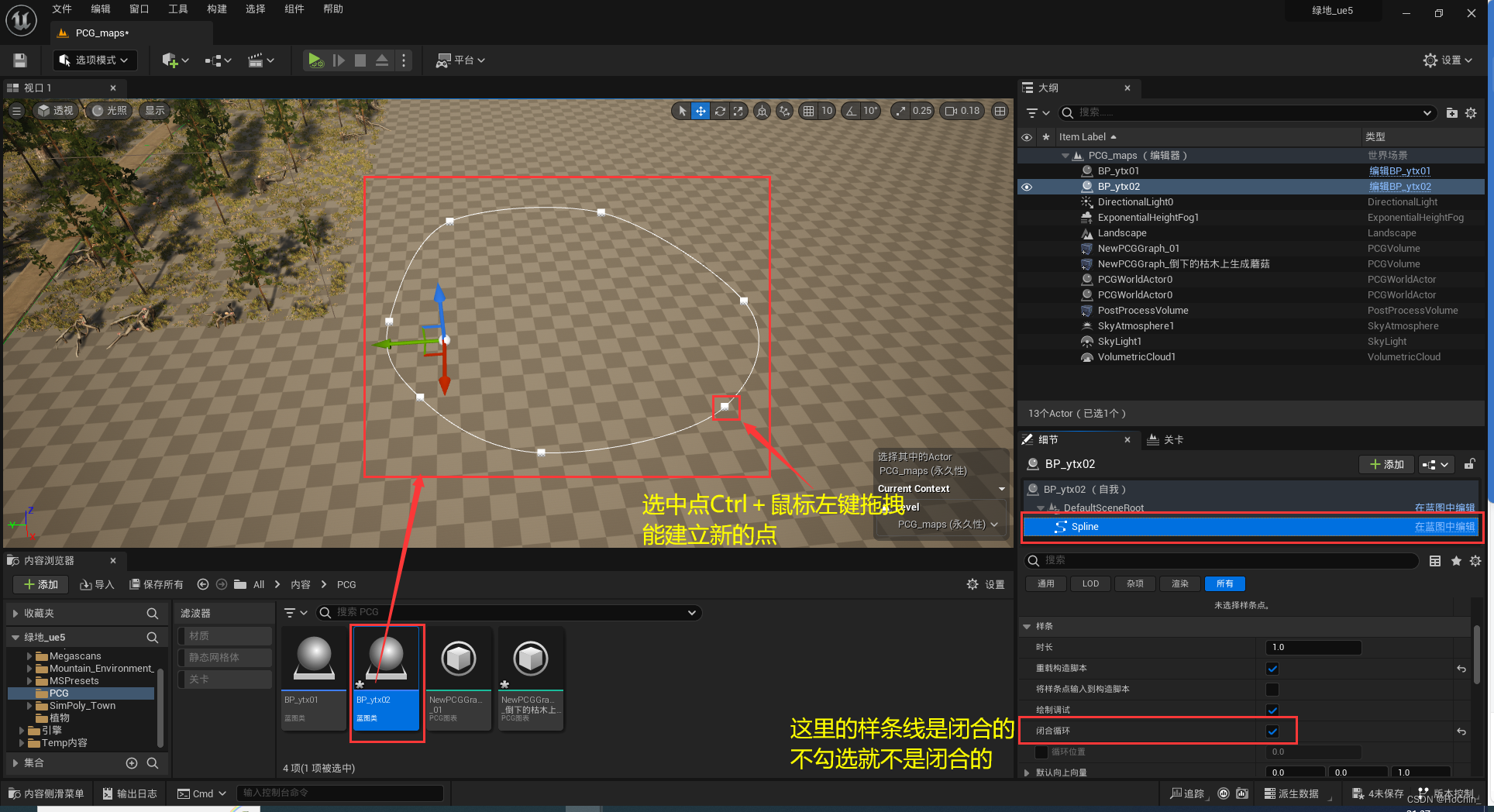The height and width of the screenshot is (812, 1494).
Task: Start Play in editor with the green play button
Action: (x=315, y=60)
